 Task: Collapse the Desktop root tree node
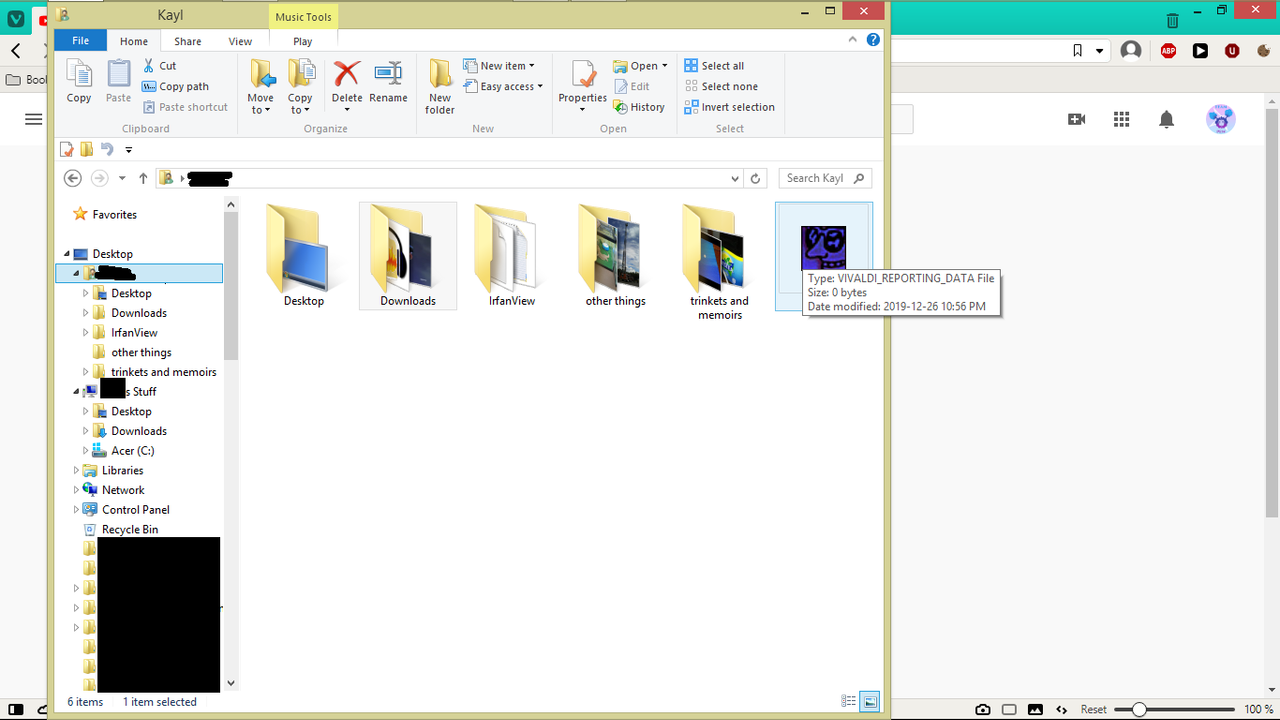coord(67,254)
